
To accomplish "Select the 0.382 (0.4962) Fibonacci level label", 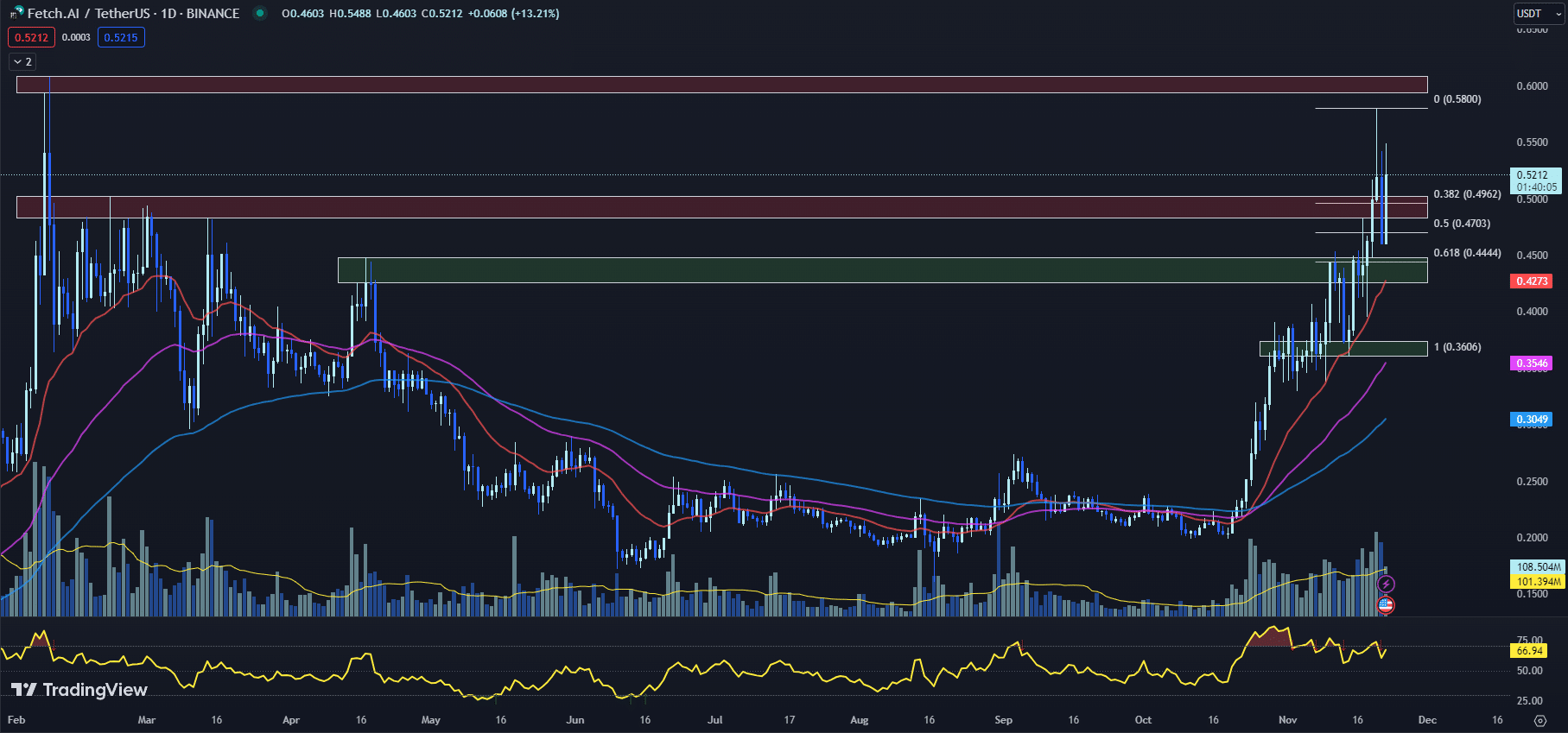I will coord(1467,194).
